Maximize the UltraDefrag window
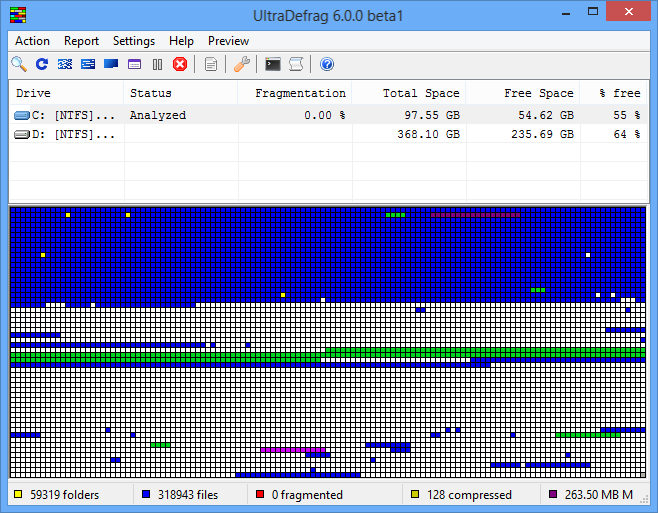Screen dimensions: 658x513 [593, 12]
